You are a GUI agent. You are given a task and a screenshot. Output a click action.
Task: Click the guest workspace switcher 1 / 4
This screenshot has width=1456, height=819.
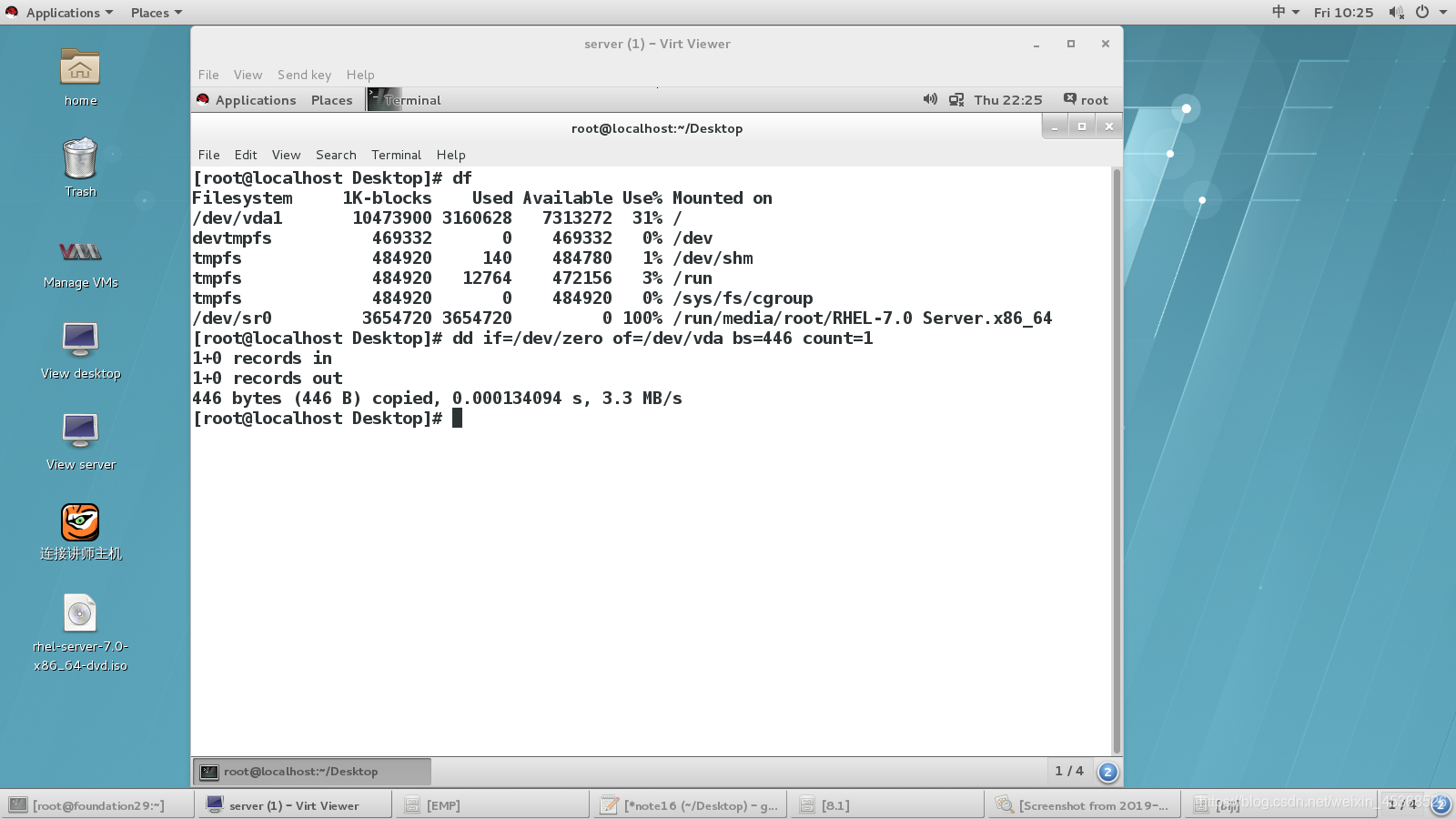1069,771
